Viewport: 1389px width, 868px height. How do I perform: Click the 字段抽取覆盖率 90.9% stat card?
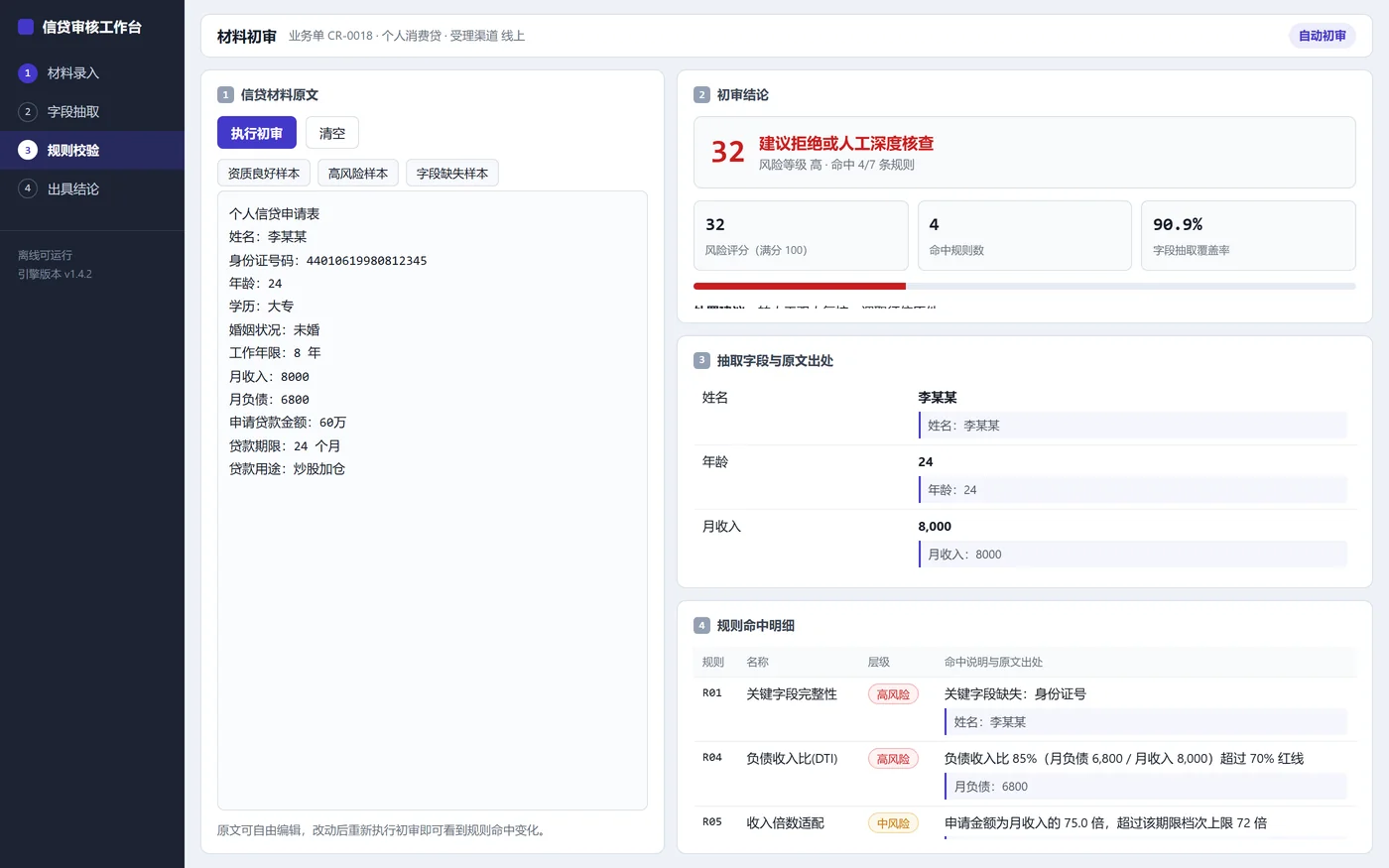[x=1248, y=236]
